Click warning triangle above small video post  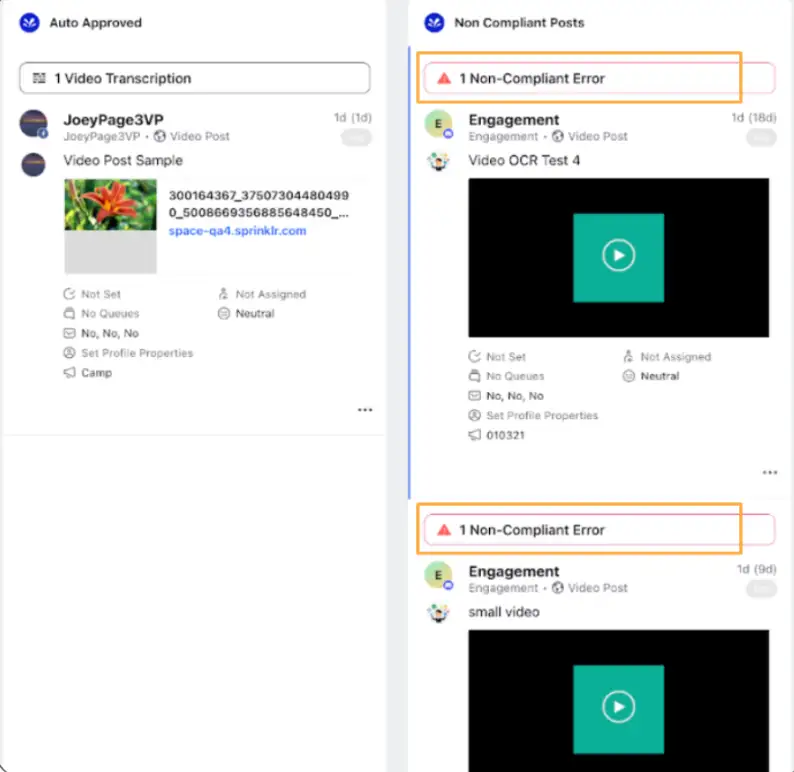click(444, 530)
